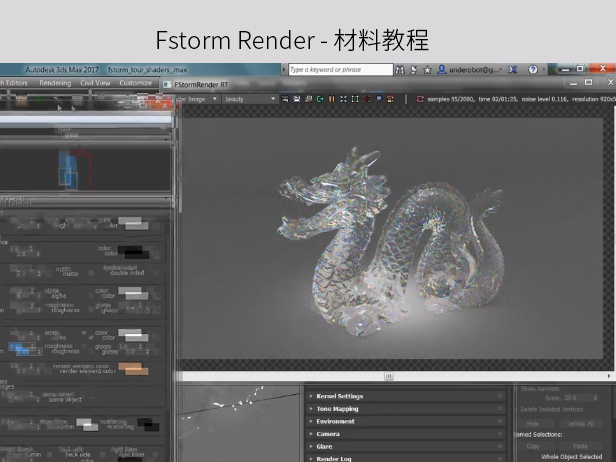Click the keyword search input field
This screenshot has width=616, height=462.
[340, 70]
